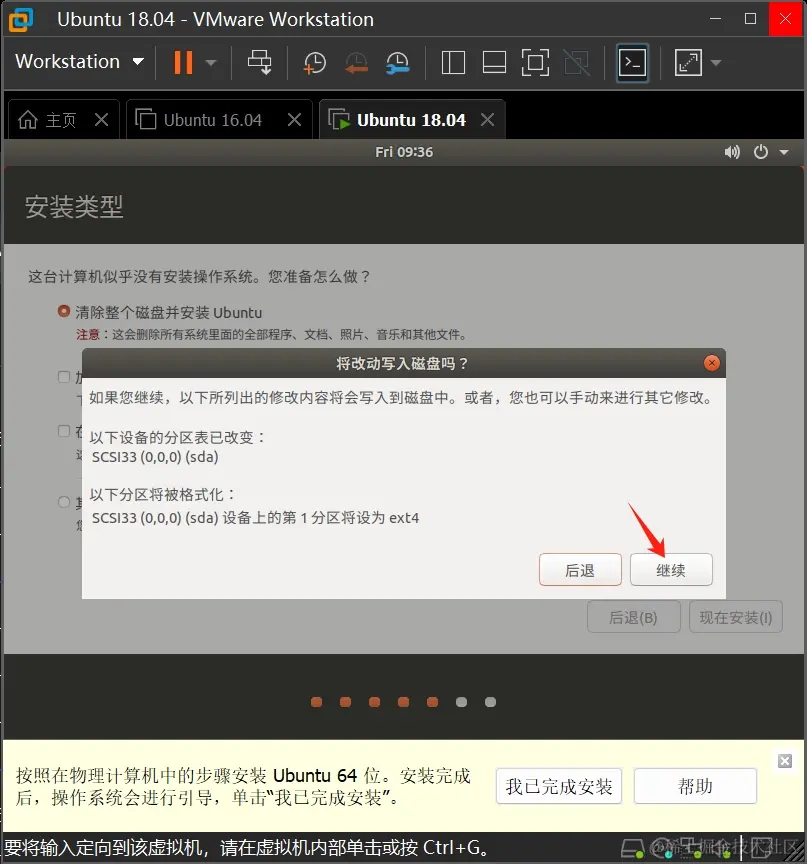Close the Ubuntu 16.04 tab
Screen dimensions: 807x864
pyautogui.click(x=295, y=120)
